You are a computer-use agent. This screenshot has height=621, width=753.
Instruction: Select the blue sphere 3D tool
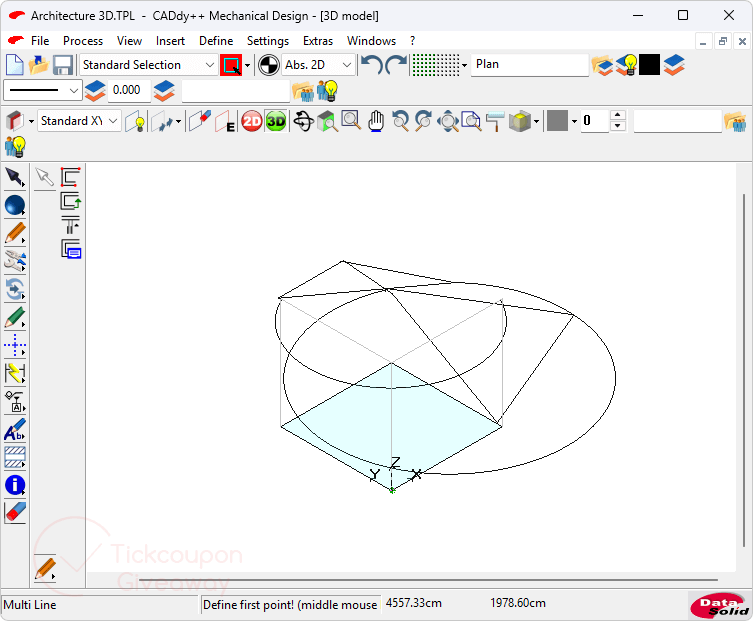pyautogui.click(x=15, y=205)
